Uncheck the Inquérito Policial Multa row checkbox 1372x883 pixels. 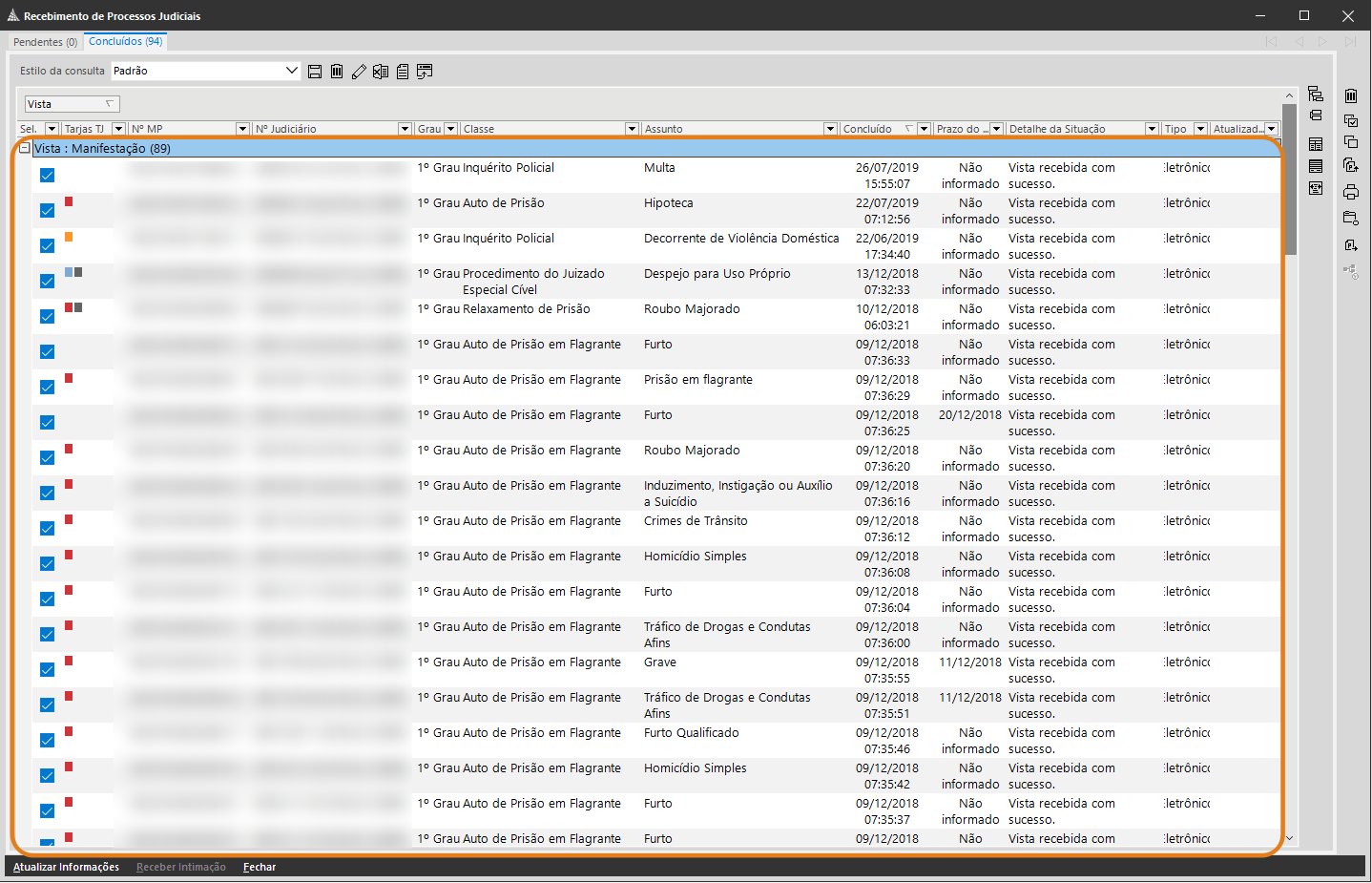(47, 176)
